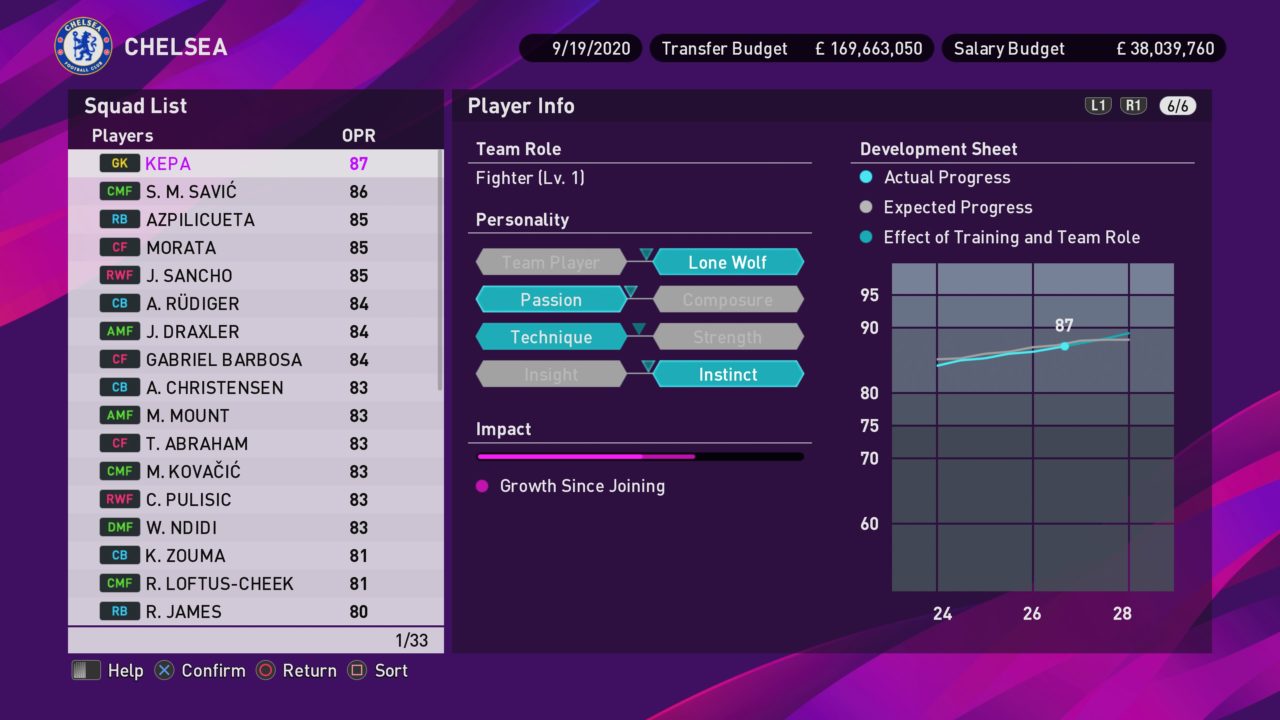Select the Lone Wolf personality trait
The width and height of the screenshot is (1280, 720).
tap(727, 262)
